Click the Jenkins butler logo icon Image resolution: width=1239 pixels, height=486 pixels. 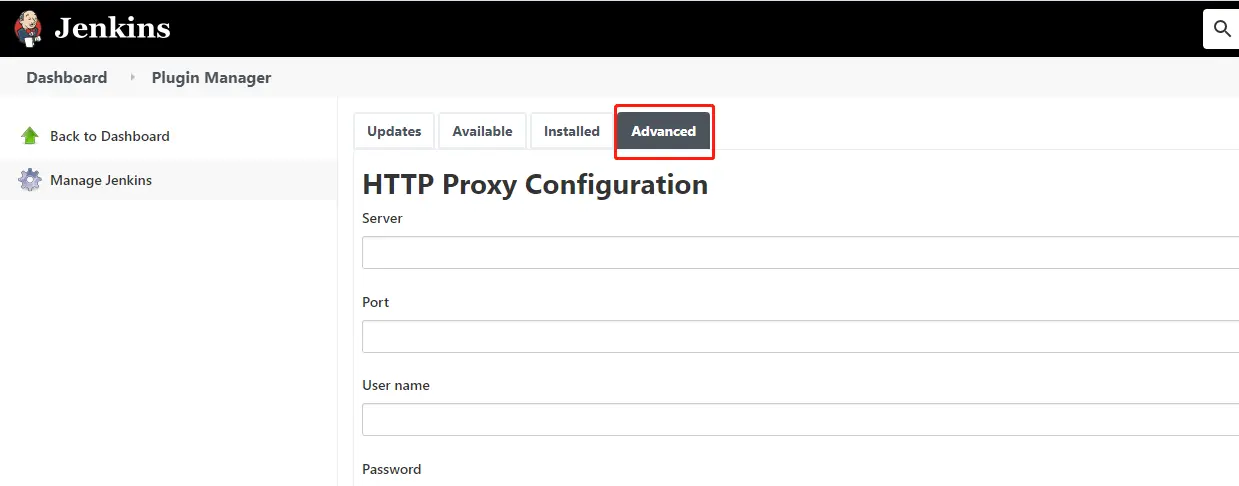(x=28, y=28)
